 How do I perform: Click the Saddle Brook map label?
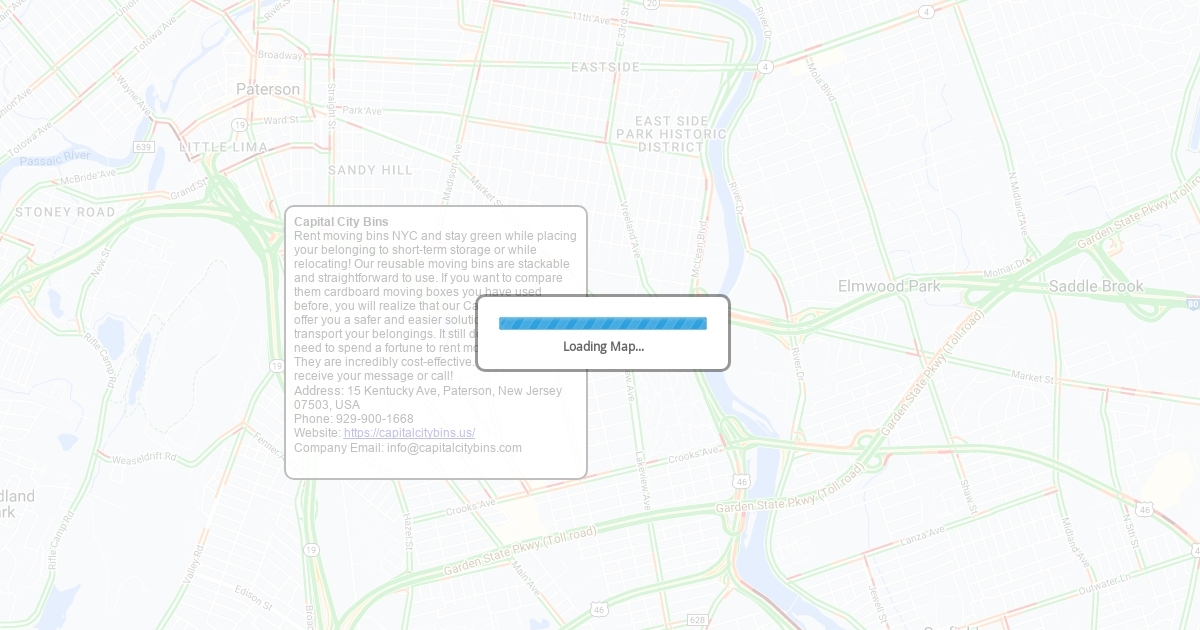[1095, 286]
